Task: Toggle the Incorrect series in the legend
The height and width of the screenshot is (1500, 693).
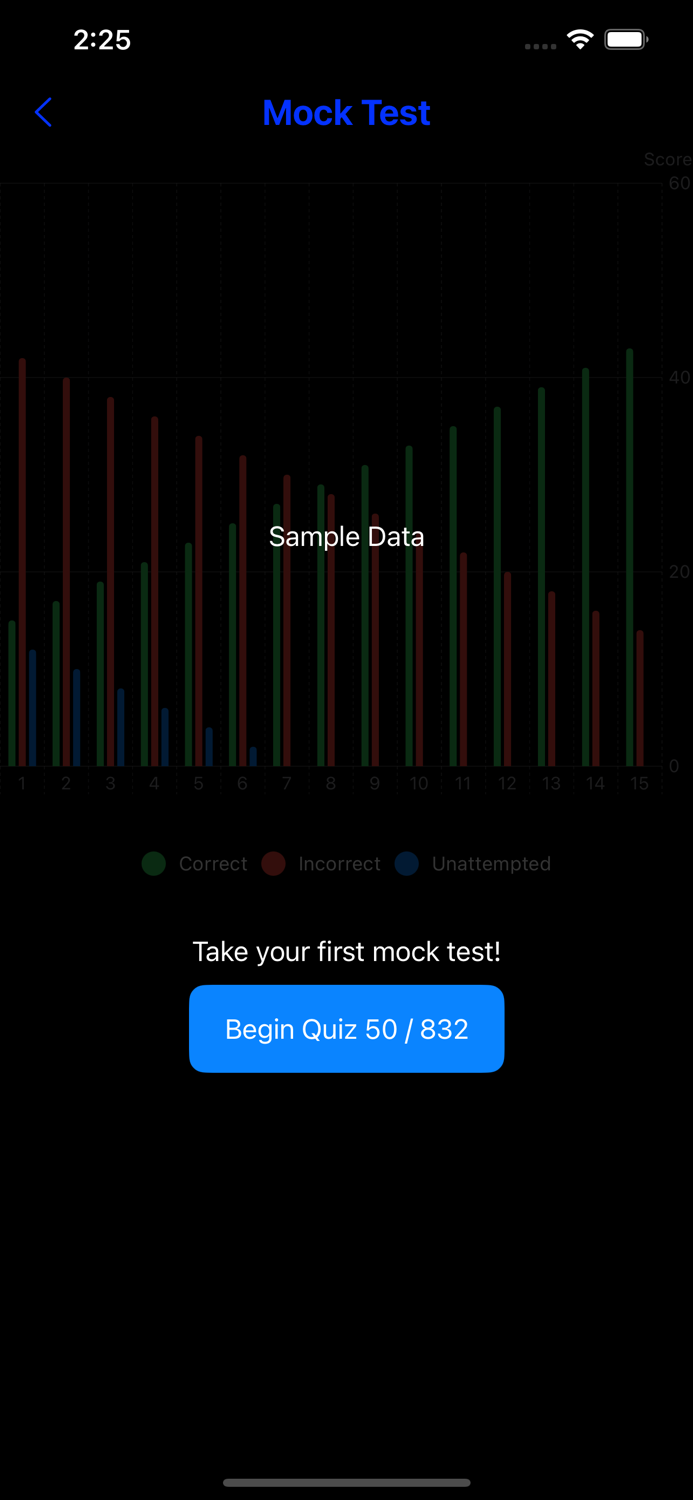Action: (320, 864)
